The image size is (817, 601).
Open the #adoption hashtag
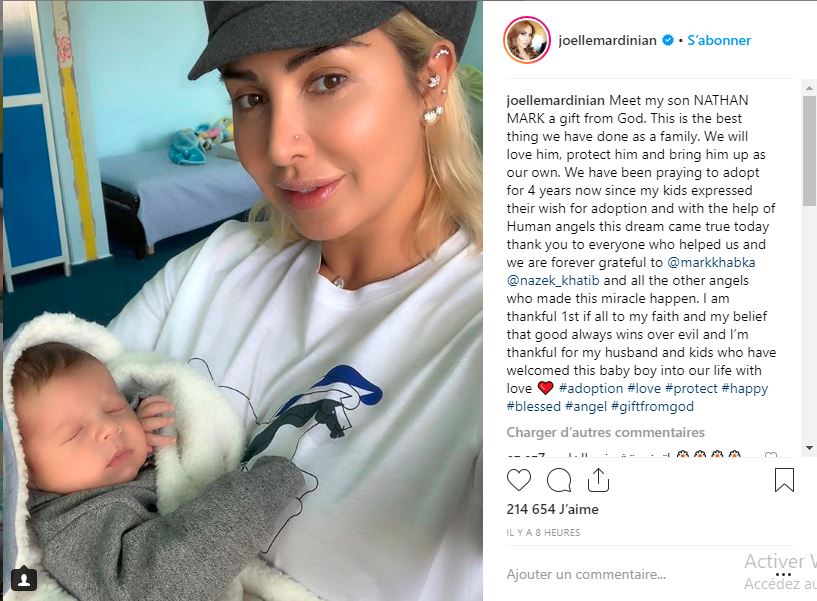591,388
